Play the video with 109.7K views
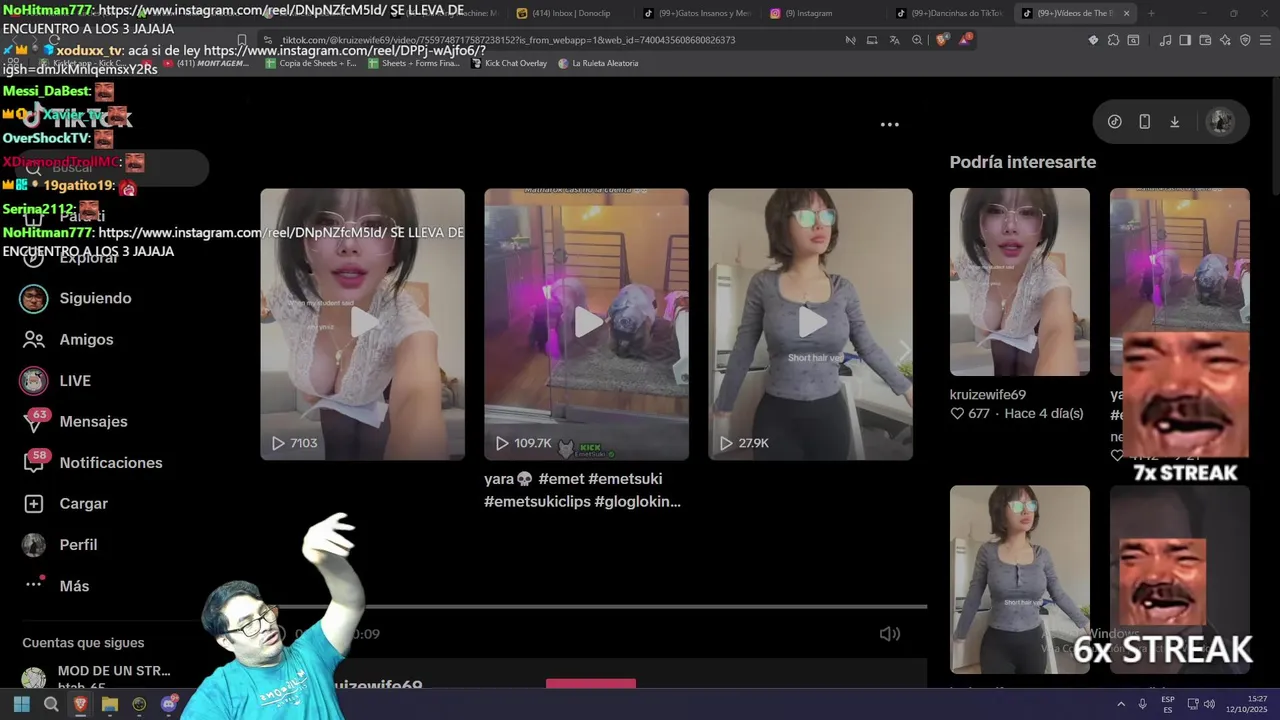This screenshot has height=720, width=1280. (586, 324)
